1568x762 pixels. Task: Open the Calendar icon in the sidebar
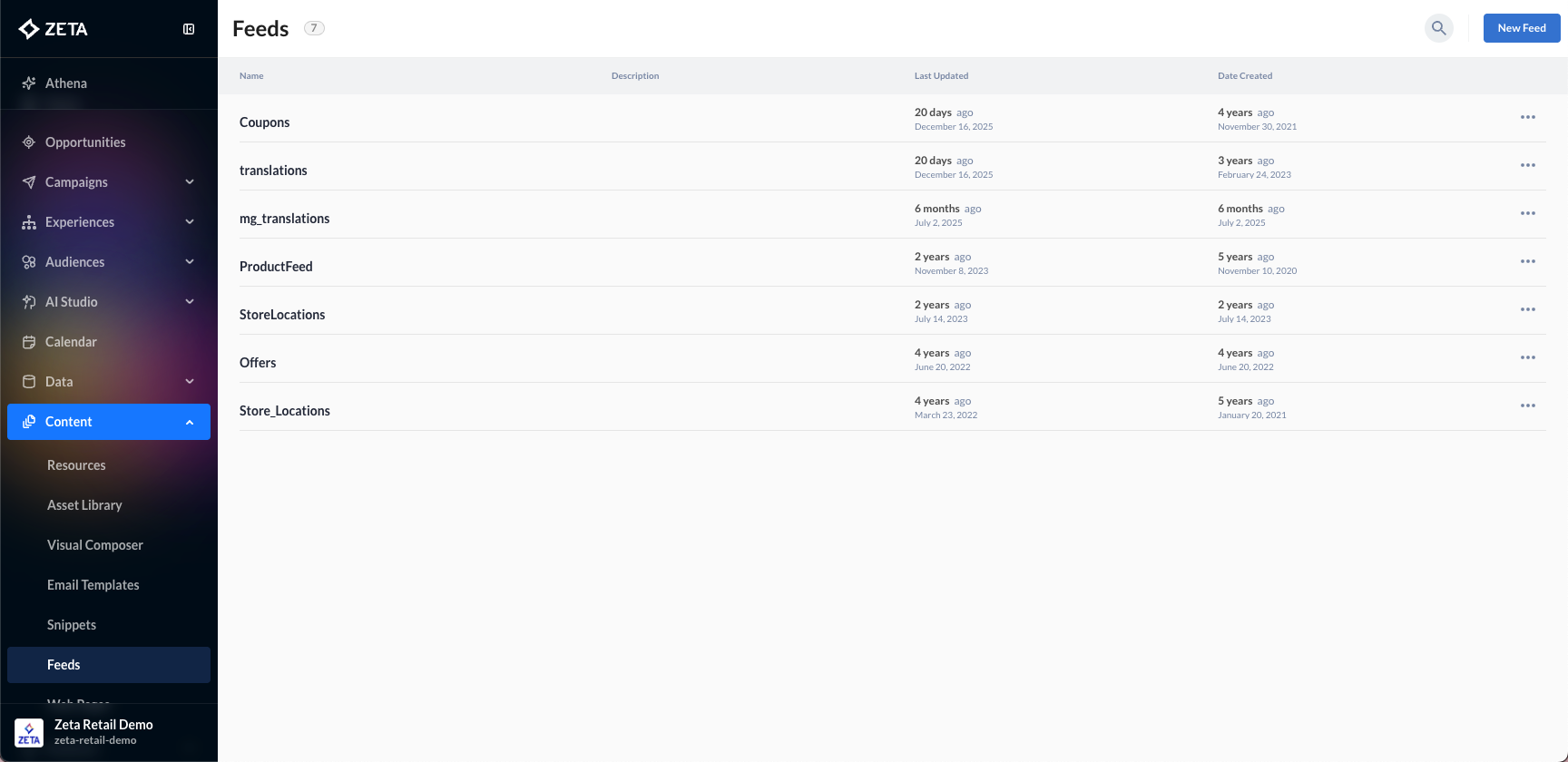(29, 342)
